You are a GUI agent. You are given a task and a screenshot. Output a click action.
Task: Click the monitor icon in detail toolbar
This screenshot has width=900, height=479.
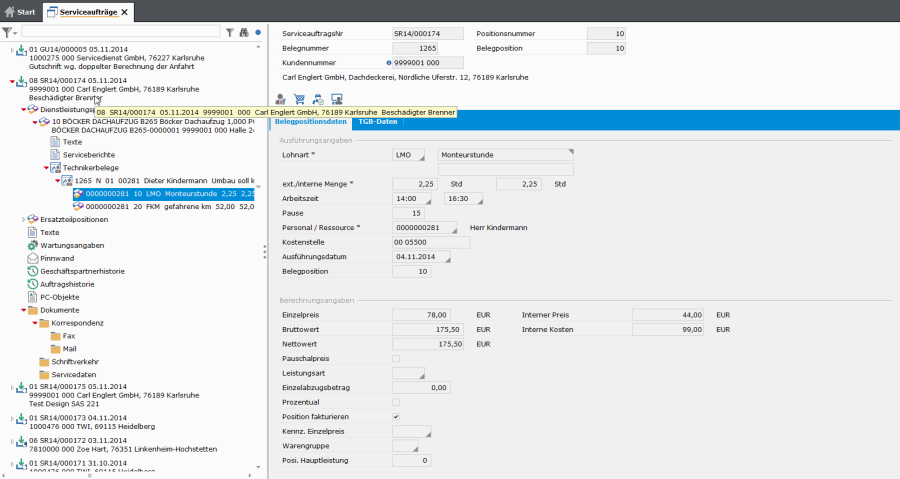coord(337,99)
